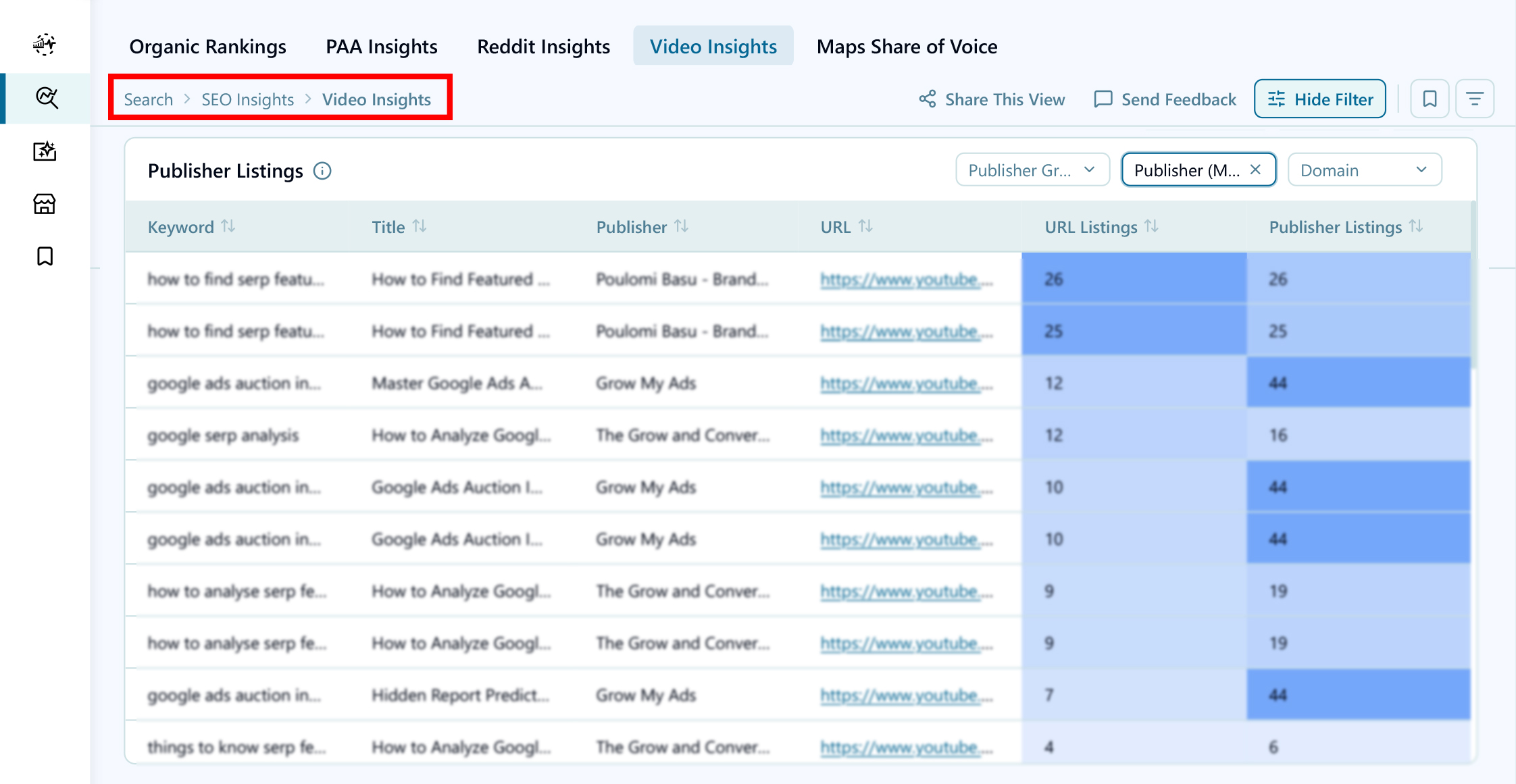1516x784 pixels.
Task: Click keyword cell 'google serp analysis'
Action: [x=223, y=436]
